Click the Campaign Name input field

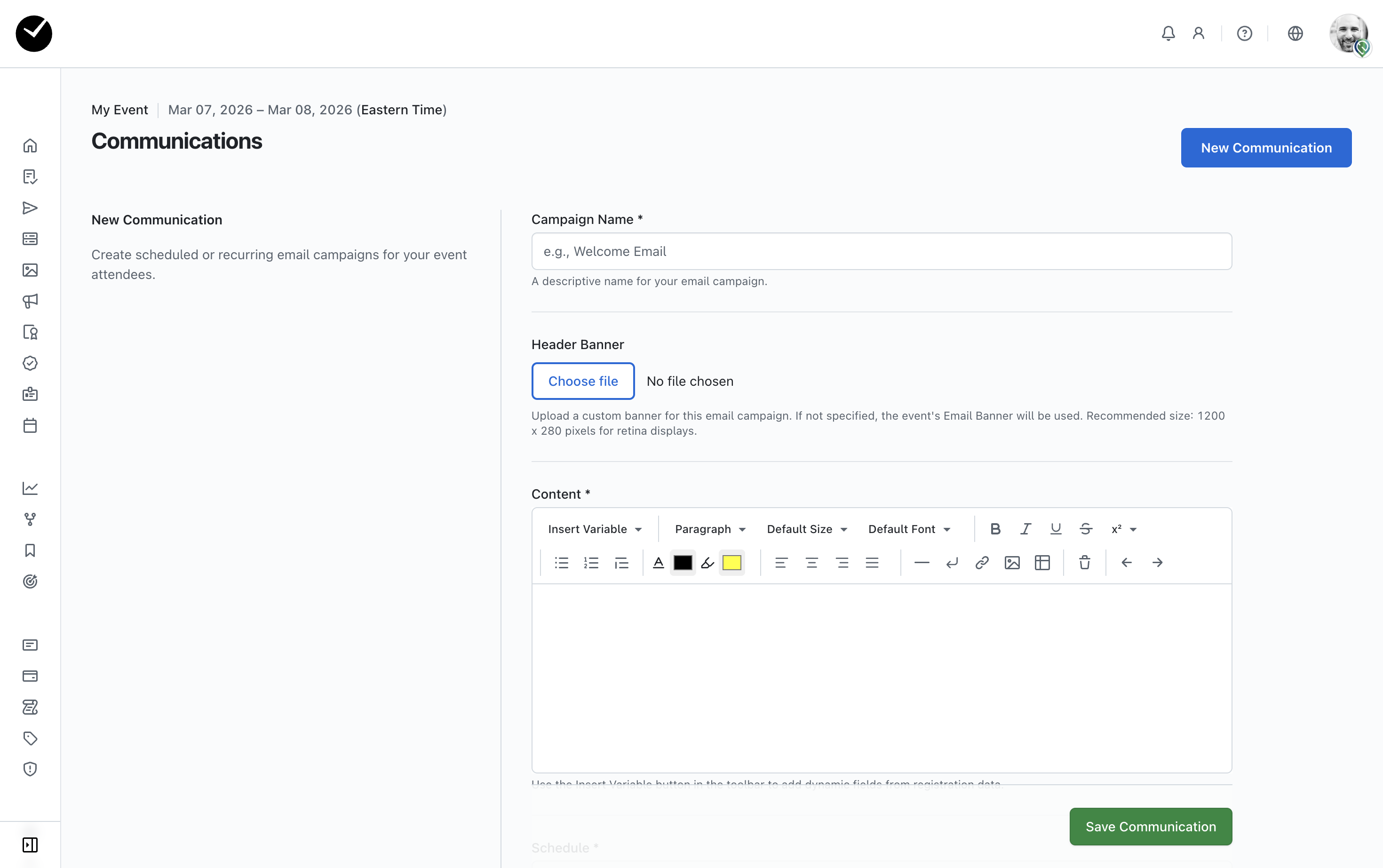tap(881, 251)
